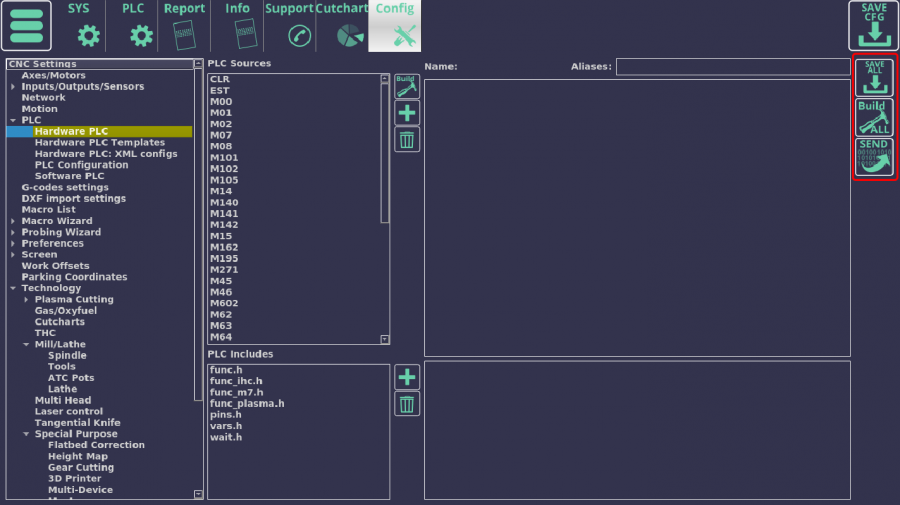Expand Screen tree node
900x505 pixels.
click(13, 255)
